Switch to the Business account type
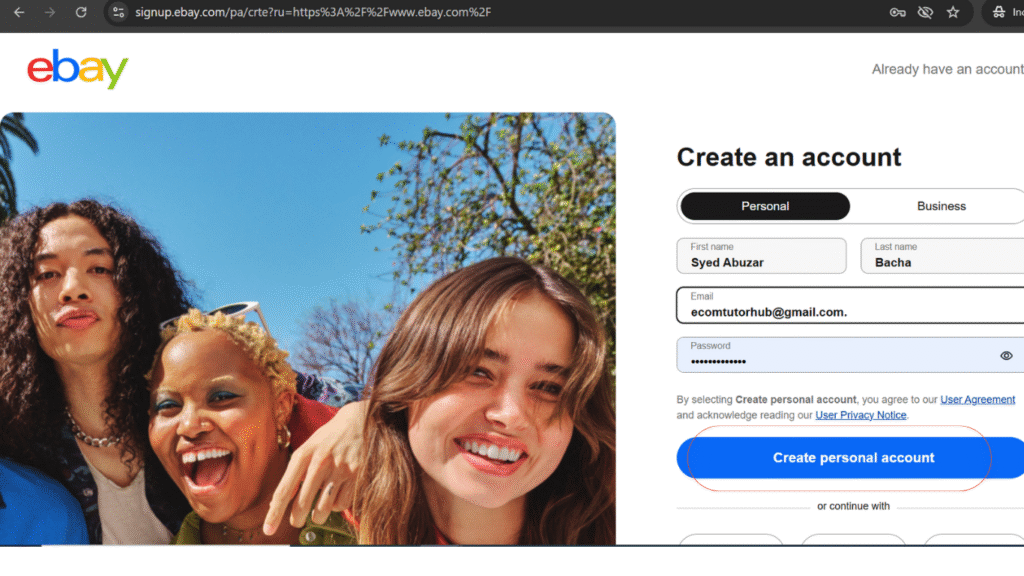This screenshot has width=1024, height=576. 941,205
